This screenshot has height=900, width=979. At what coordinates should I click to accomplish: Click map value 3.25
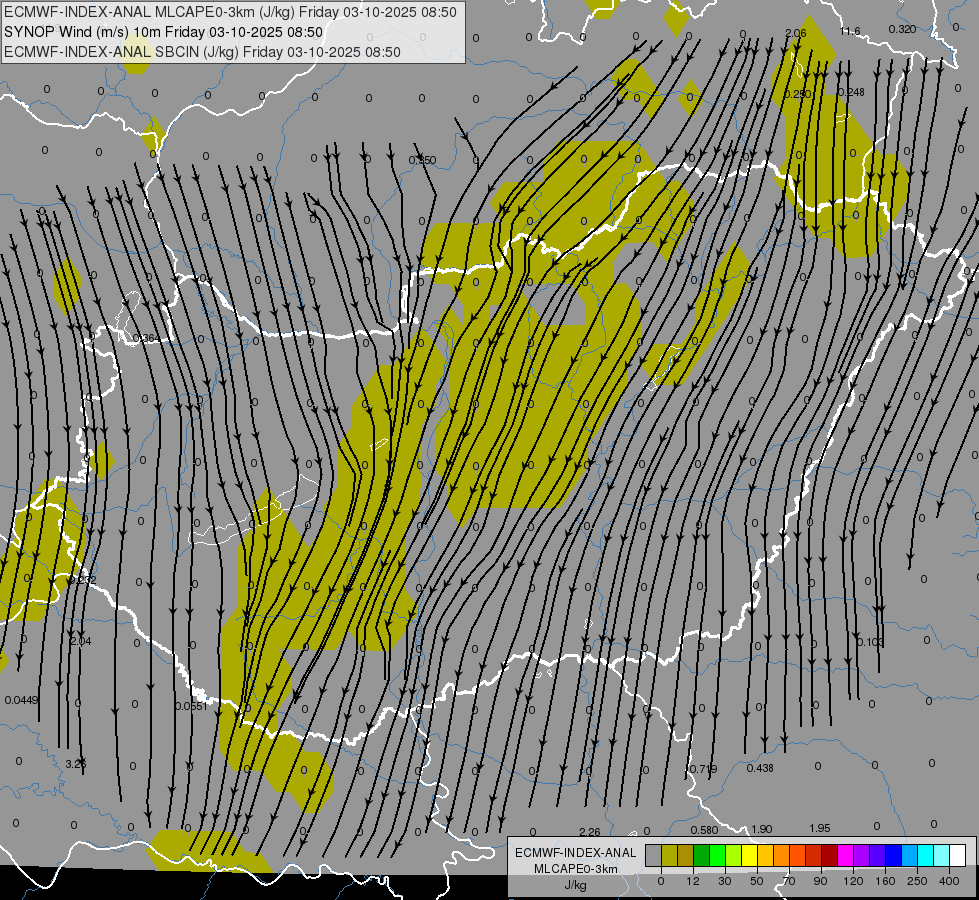[x=76, y=764]
